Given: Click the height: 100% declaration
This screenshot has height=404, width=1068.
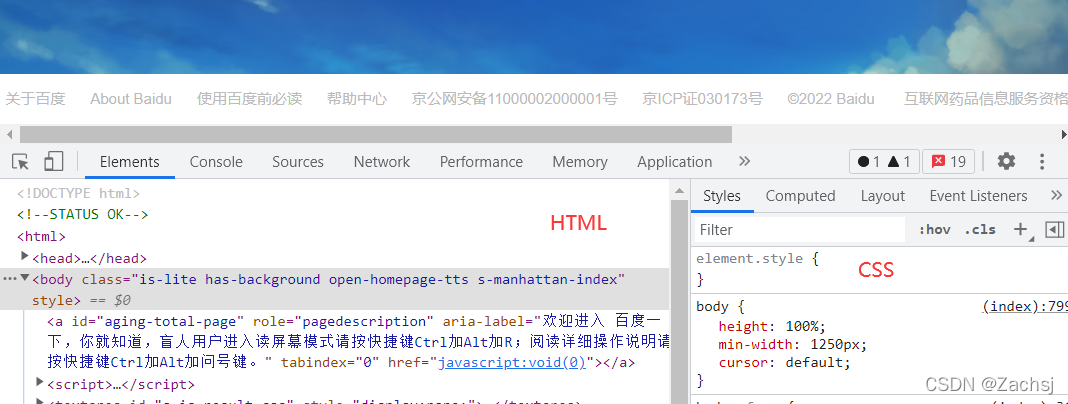Looking at the screenshot, I should click(772, 326).
